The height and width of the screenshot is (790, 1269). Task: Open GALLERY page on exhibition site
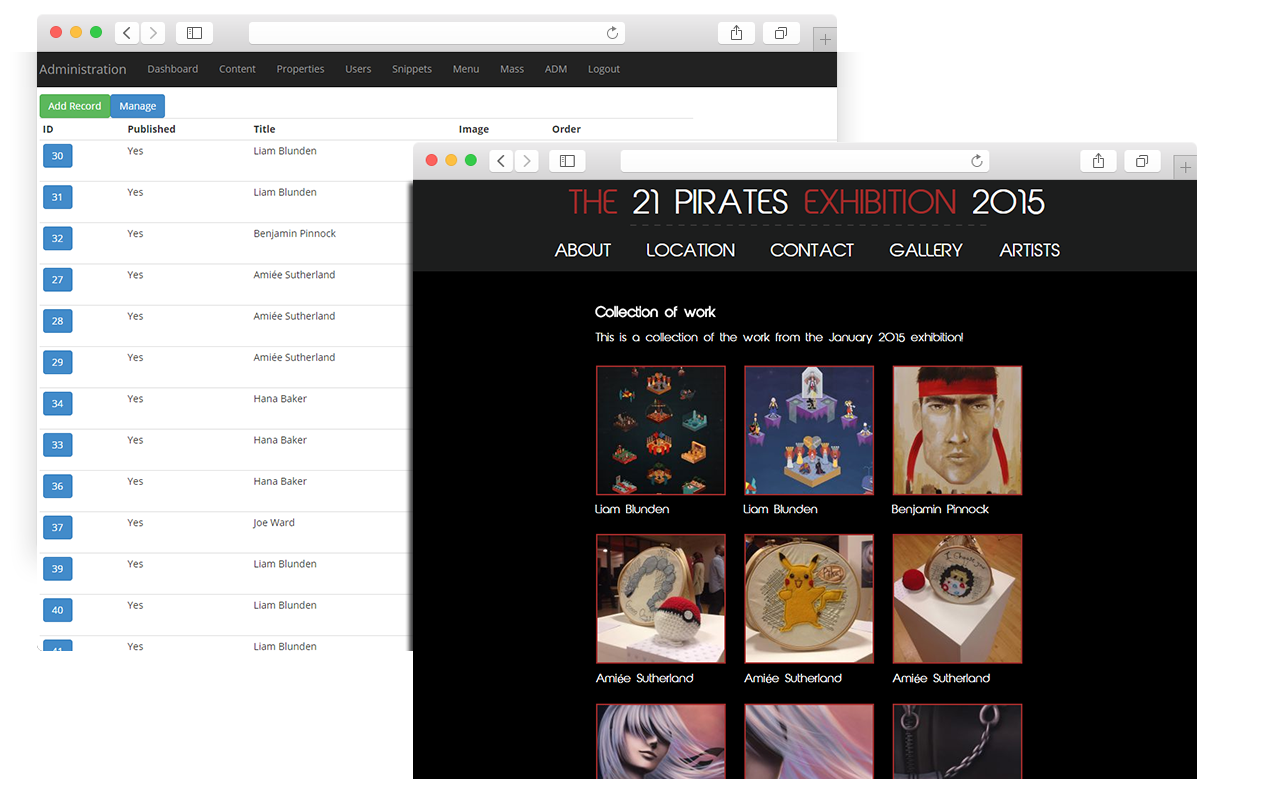[926, 250]
